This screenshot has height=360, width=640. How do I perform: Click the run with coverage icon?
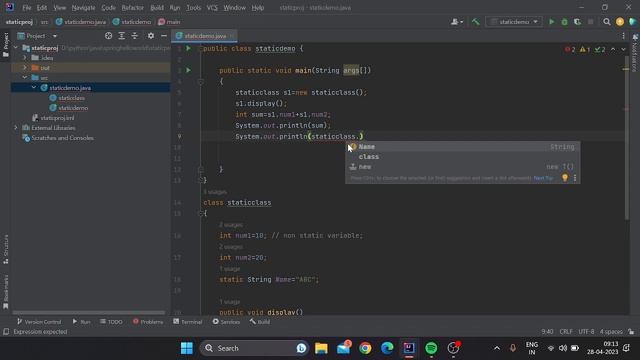click(x=577, y=22)
